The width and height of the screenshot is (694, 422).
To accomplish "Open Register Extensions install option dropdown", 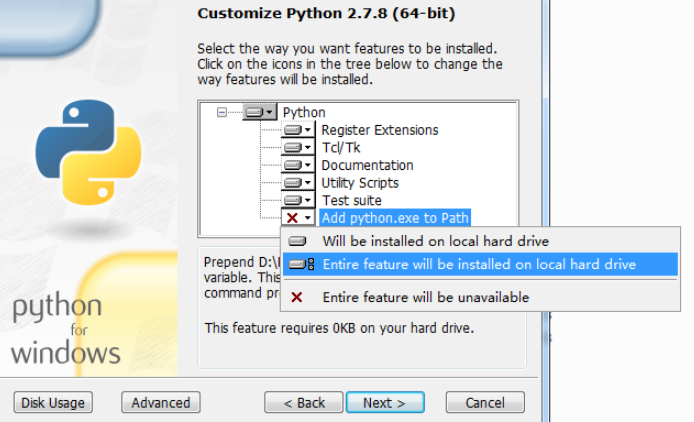I will point(298,130).
